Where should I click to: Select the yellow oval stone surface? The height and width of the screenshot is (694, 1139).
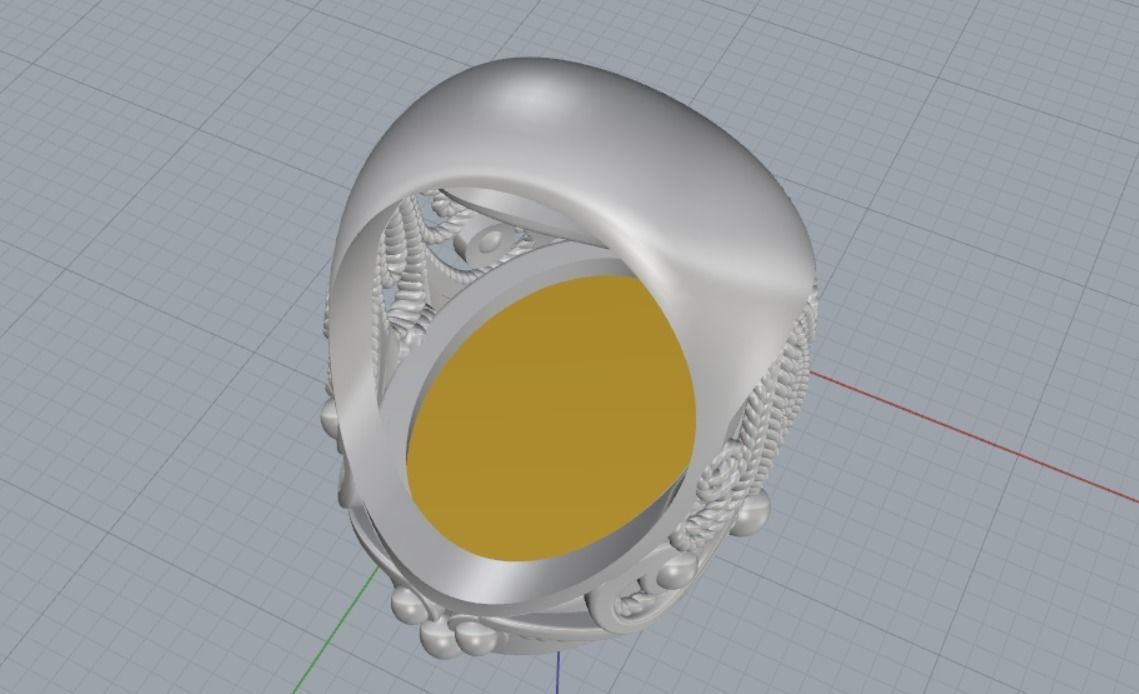[x=551, y=421]
